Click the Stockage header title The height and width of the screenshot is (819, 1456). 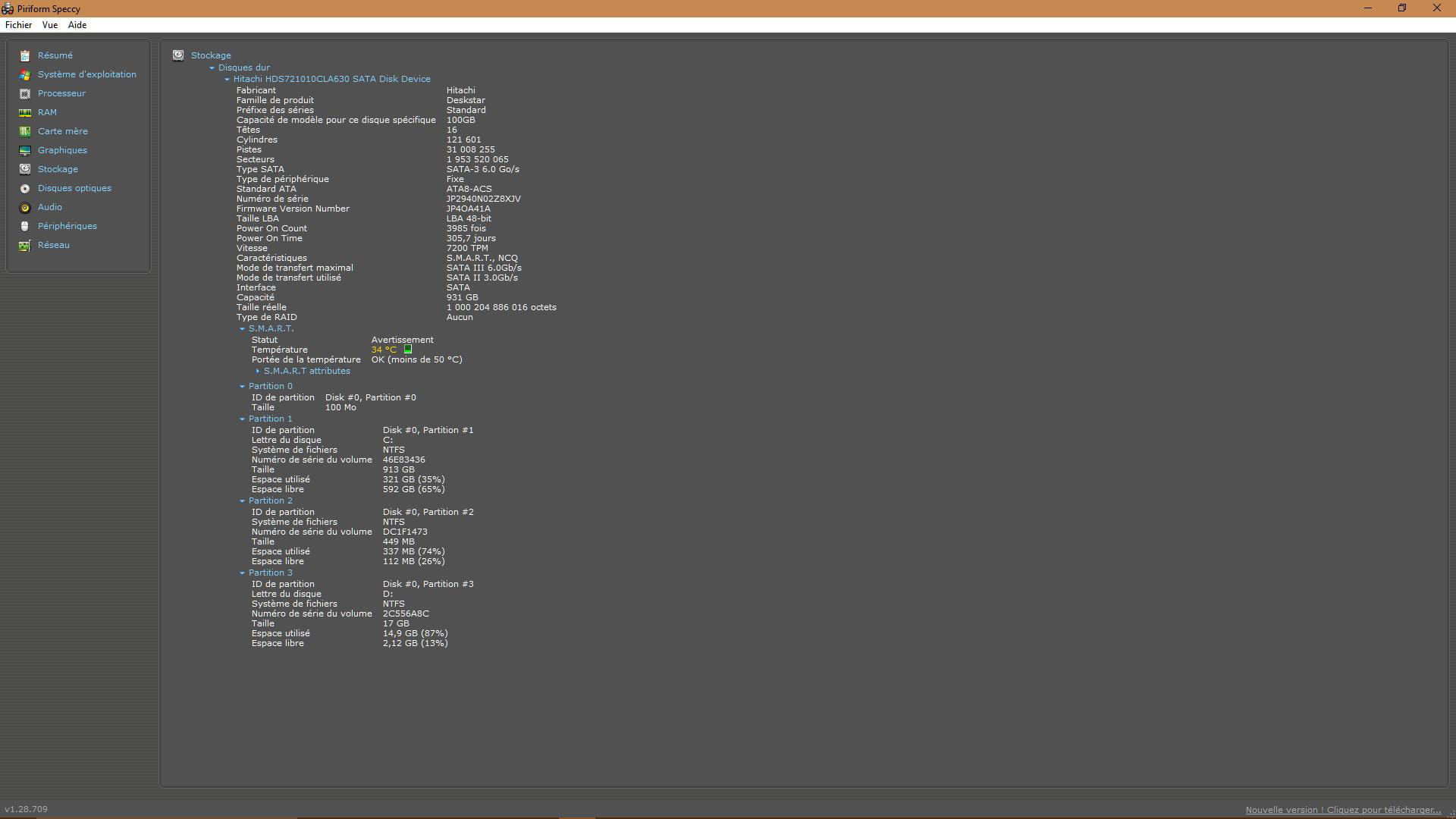(x=211, y=55)
